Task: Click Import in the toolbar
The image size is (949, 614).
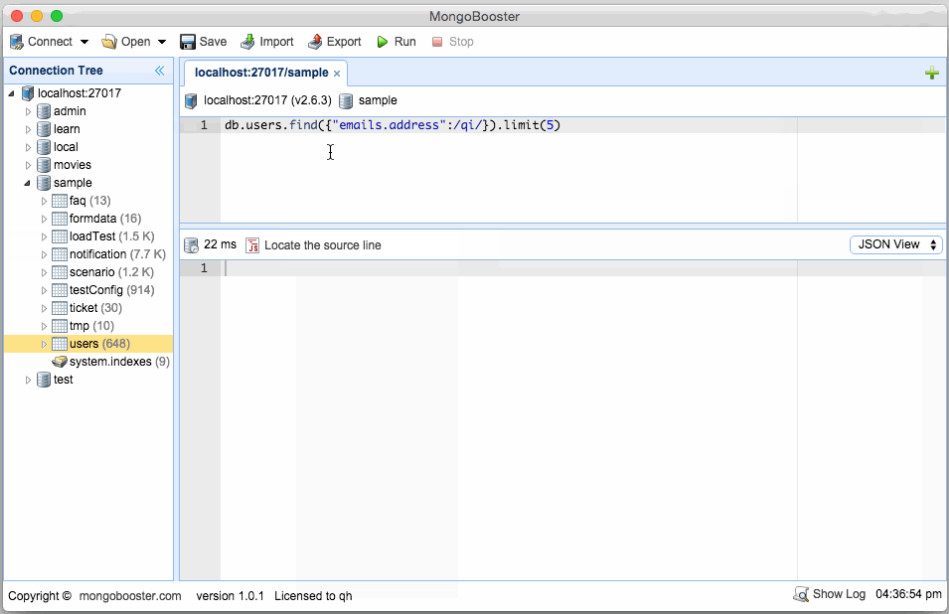Action: (267, 42)
